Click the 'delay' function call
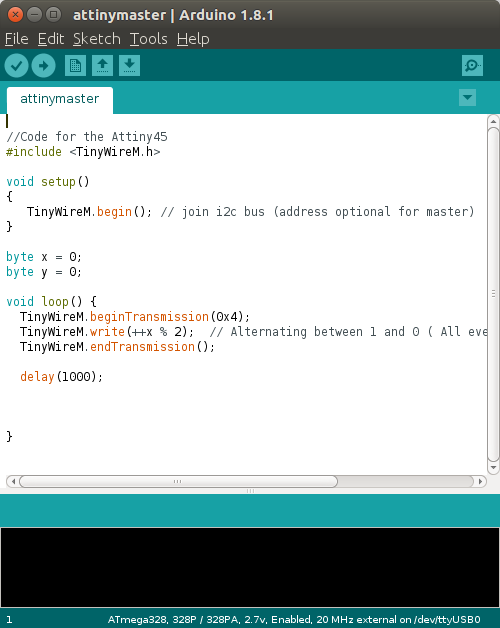This screenshot has height=628, width=500. pyautogui.click(x=37, y=377)
